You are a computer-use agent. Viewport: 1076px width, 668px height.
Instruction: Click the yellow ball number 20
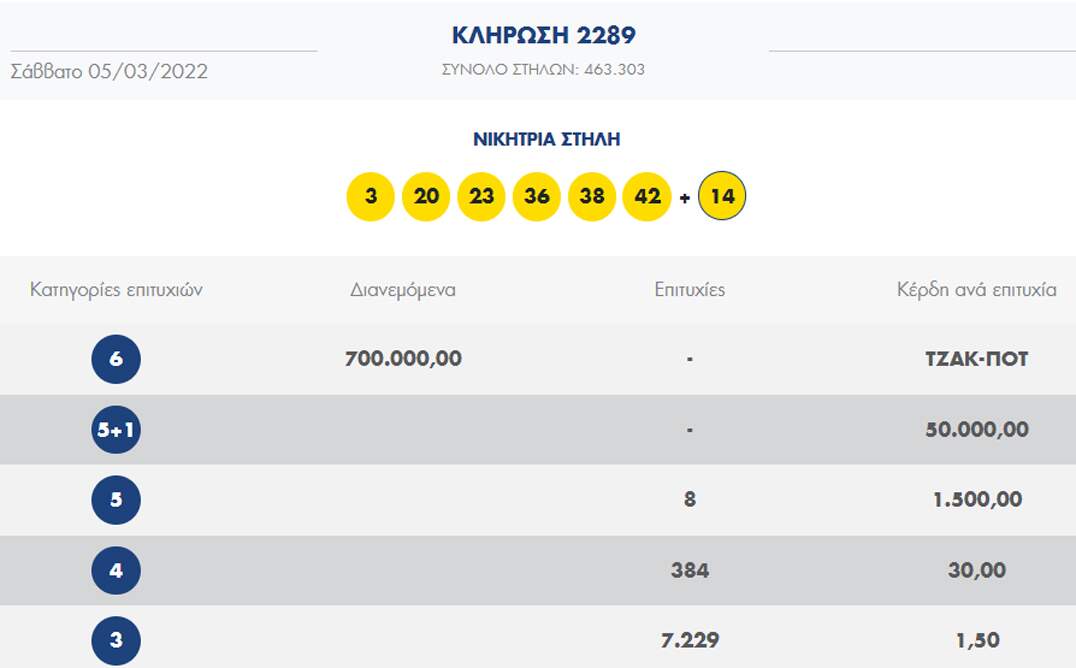pyautogui.click(x=426, y=196)
